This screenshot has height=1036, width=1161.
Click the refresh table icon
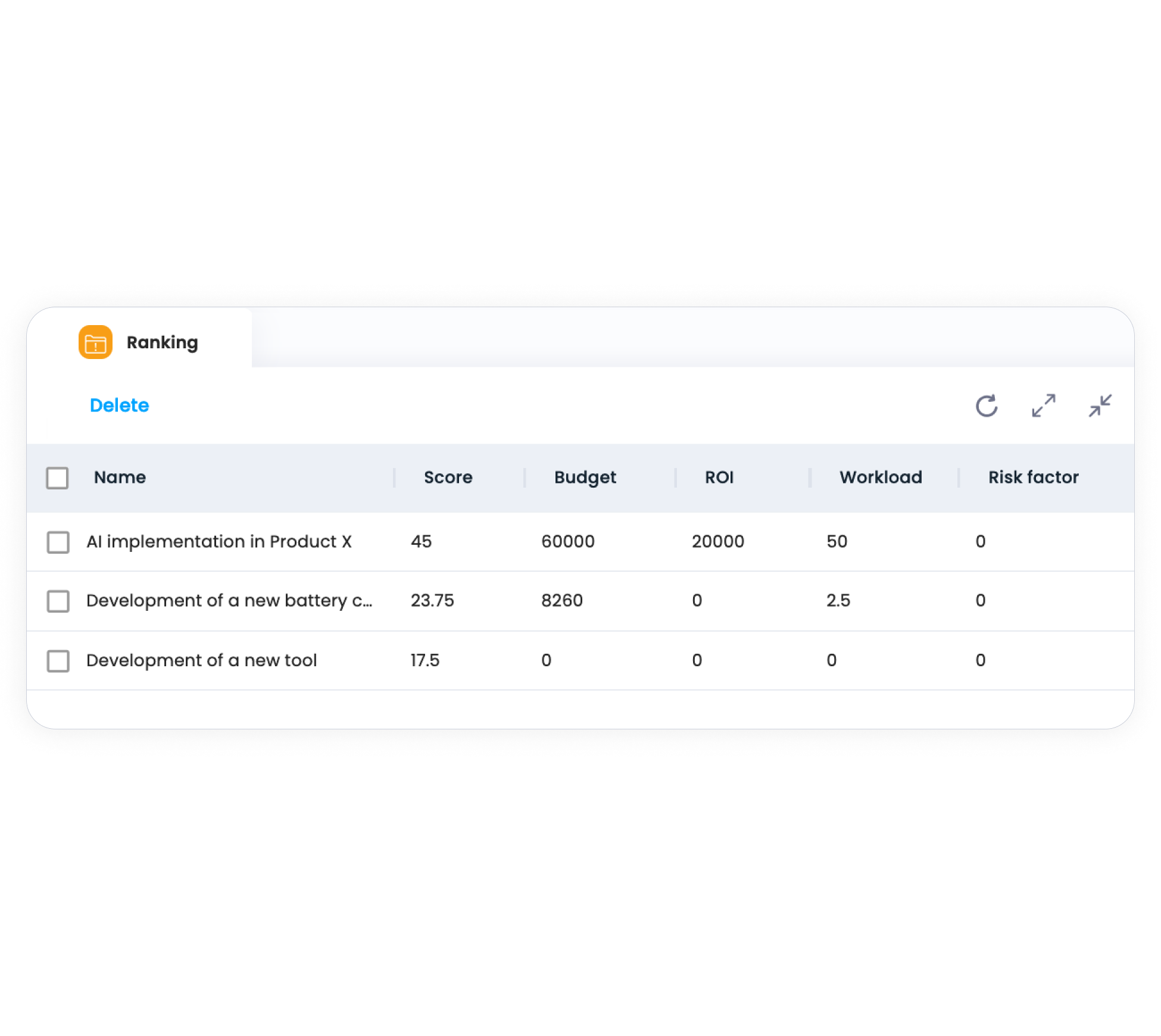click(986, 406)
